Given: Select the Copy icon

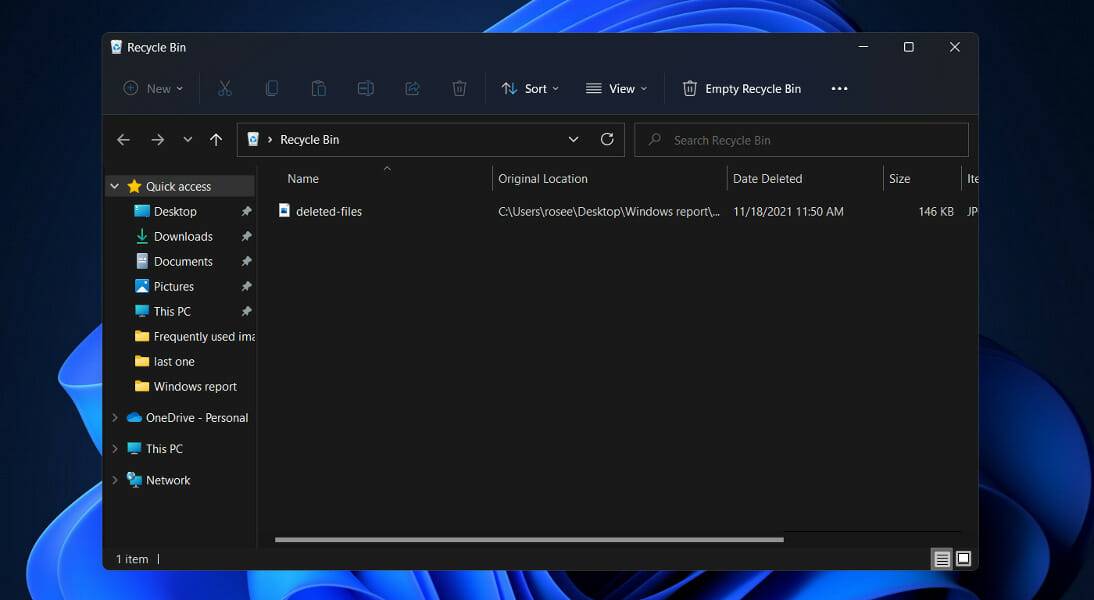Looking at the screenshot, I should 272,88.
